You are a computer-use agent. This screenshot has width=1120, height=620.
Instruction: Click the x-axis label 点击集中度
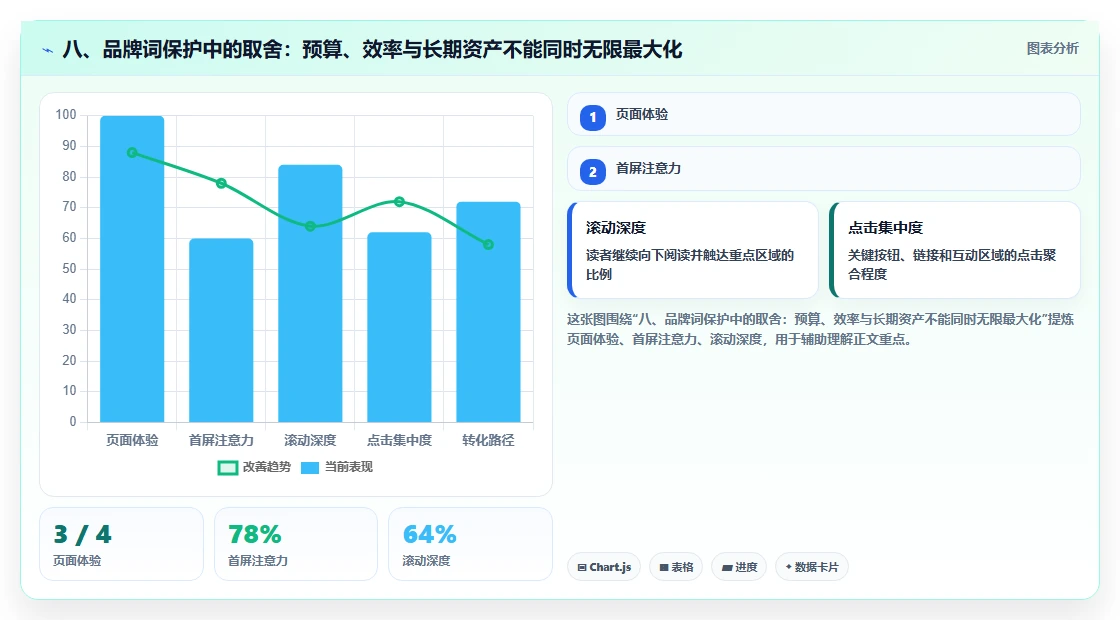coord(399,441)
